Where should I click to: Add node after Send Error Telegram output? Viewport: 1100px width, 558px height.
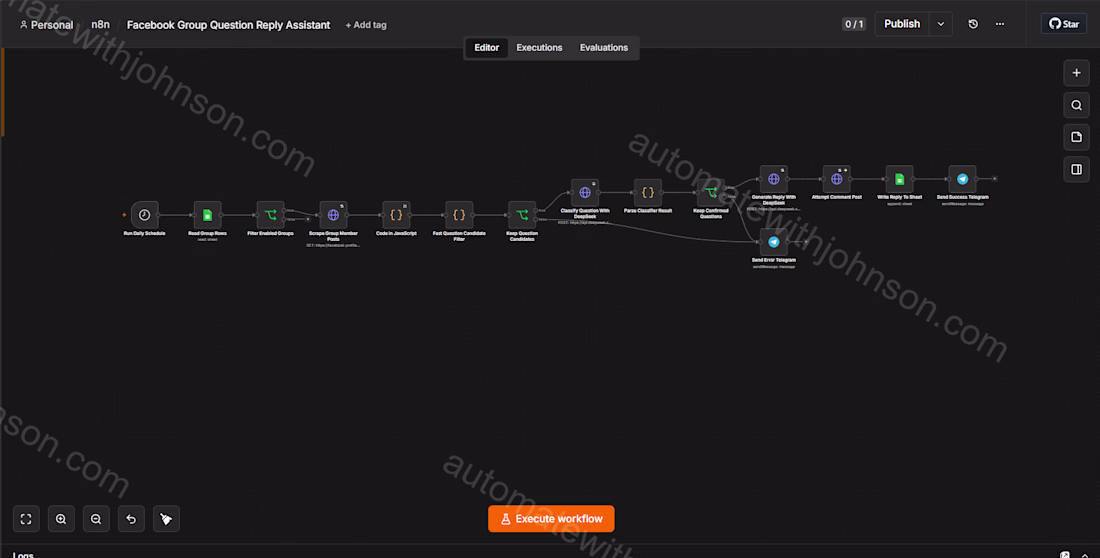806,241
